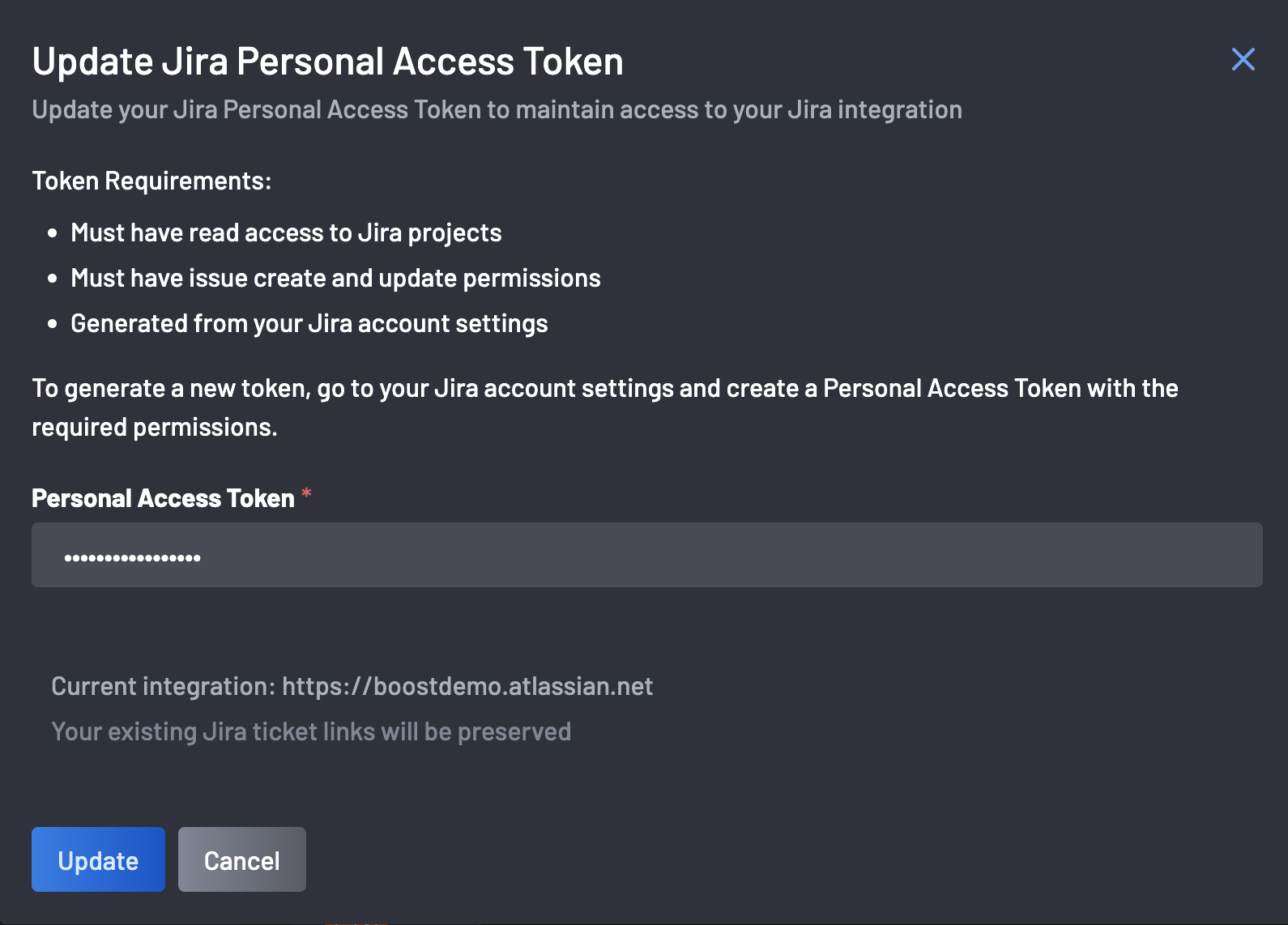The image size is (1288, 925).
Task: Click the 'required permissions.' line of text
Action: click(155, 428)
